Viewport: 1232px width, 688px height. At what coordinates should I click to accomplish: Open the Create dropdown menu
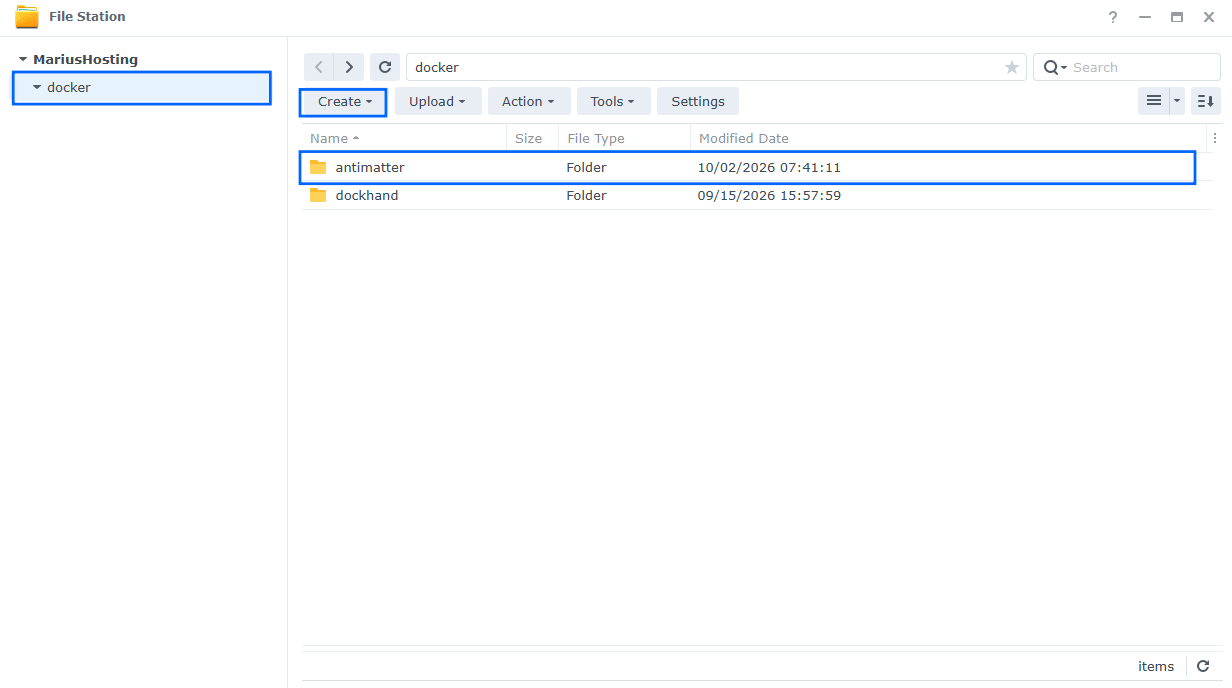(x=344, y=101)
